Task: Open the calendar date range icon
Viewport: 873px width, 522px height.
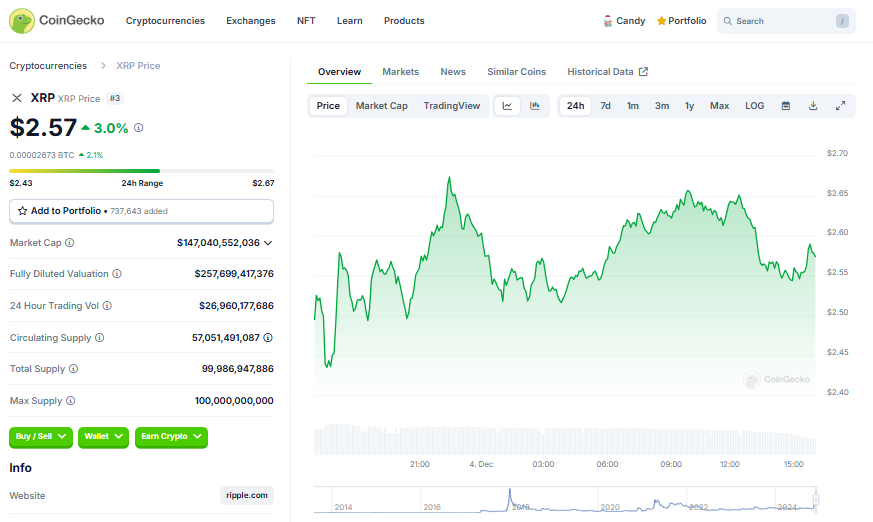Action: point(786,106)
